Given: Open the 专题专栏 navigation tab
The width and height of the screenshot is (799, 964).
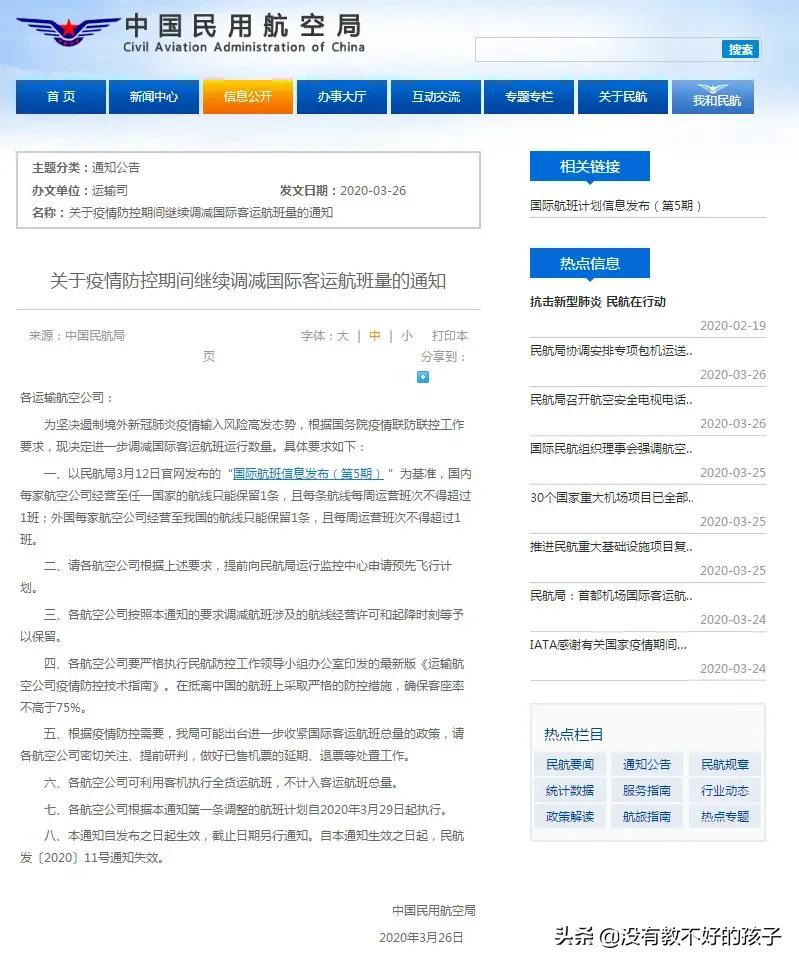Looking at the screenshot, I should pyautogui.click(x=529, y=97).
